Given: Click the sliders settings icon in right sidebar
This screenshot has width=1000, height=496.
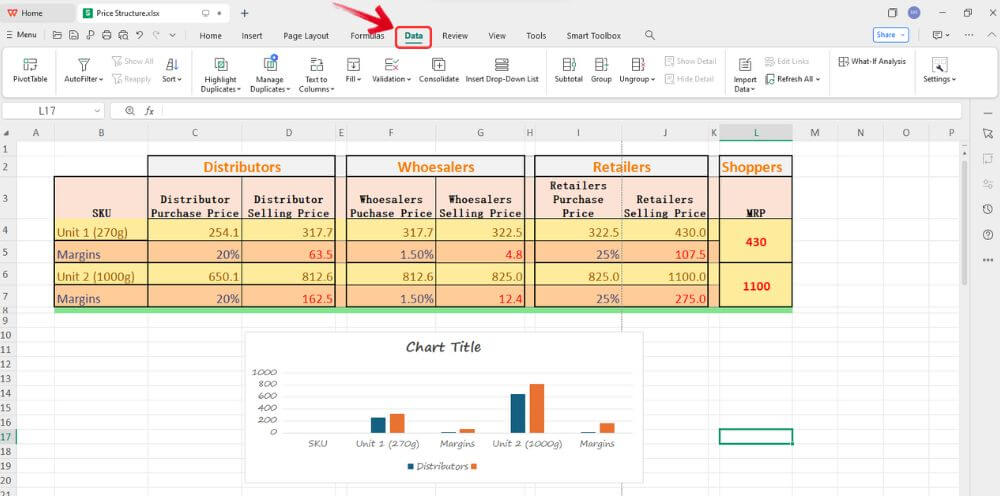Looking at the screenshot, I should point(988,184).
